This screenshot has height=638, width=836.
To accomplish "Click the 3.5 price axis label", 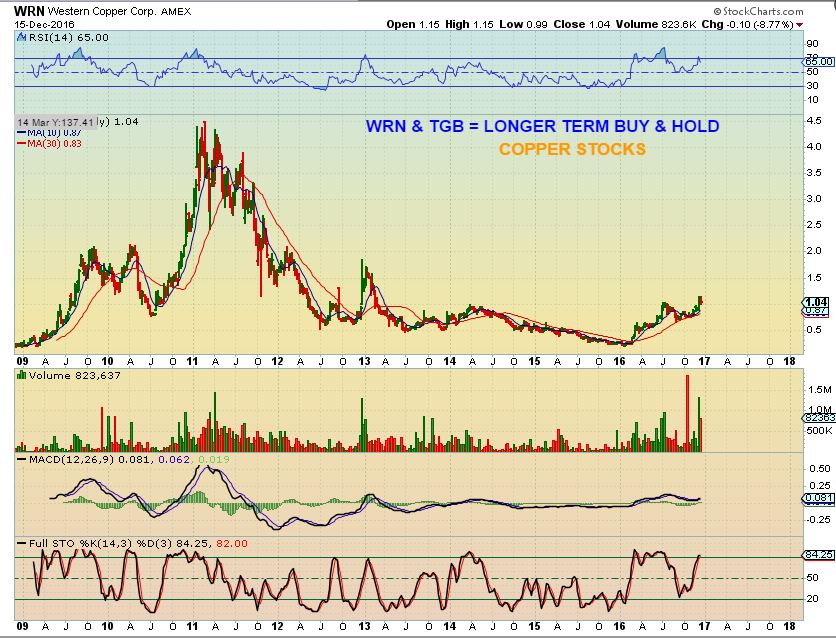I will point(814,173).
